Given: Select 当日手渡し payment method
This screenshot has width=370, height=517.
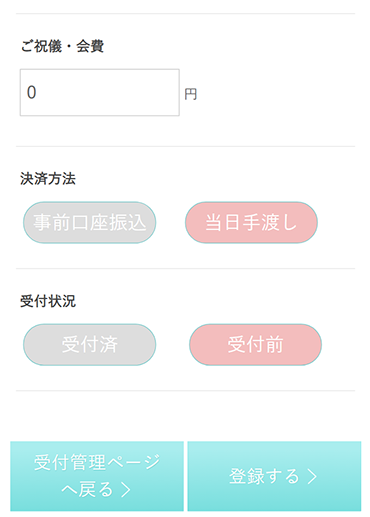Looking at the screenshot, I should pos(251,222).
